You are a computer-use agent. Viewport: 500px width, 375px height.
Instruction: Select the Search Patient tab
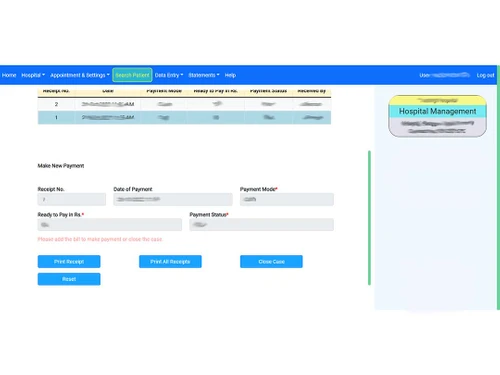click(x=132, y=75)
